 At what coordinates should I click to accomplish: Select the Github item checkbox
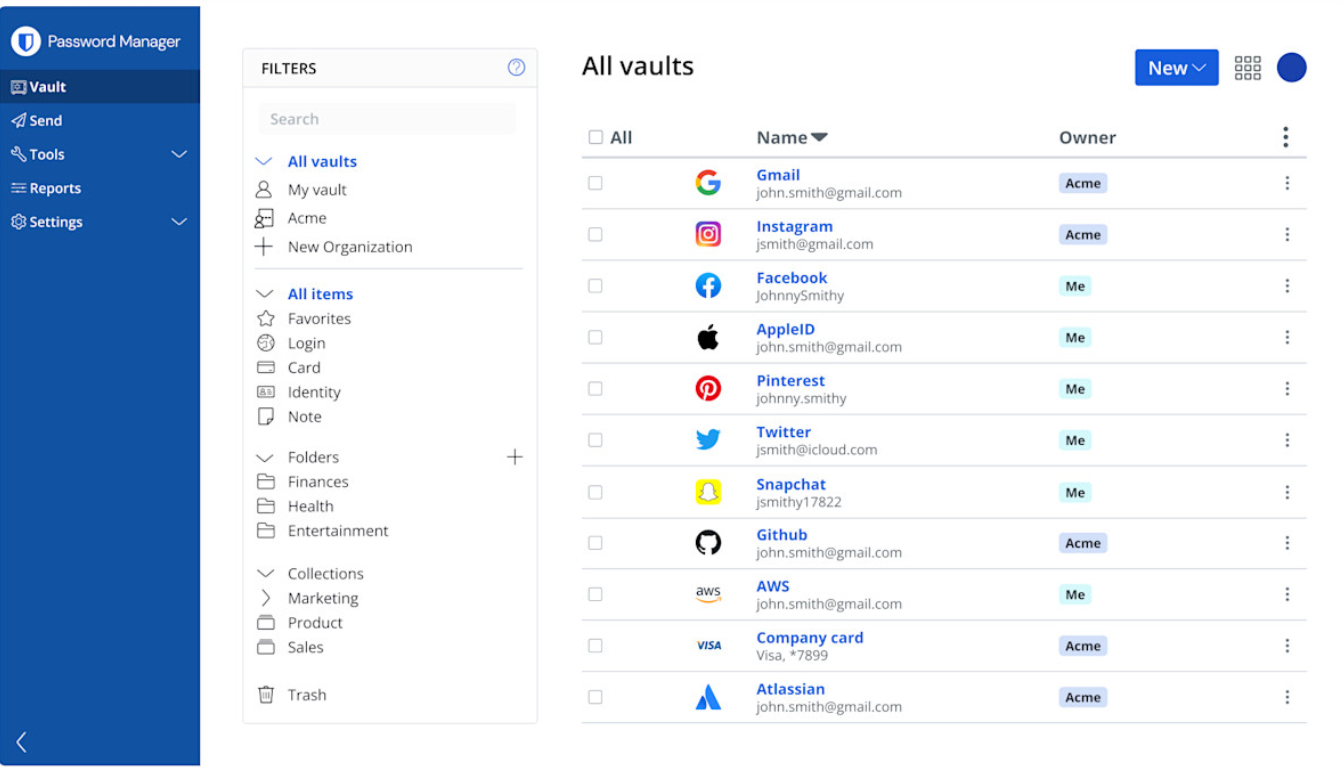595,543
